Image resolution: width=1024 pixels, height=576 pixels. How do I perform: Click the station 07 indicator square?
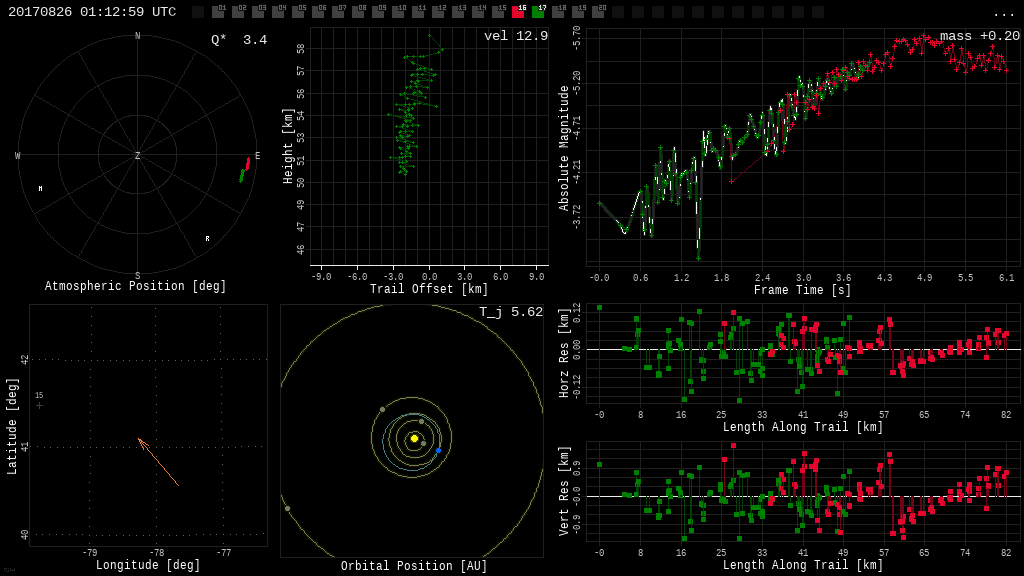click(x=338, y=12)
